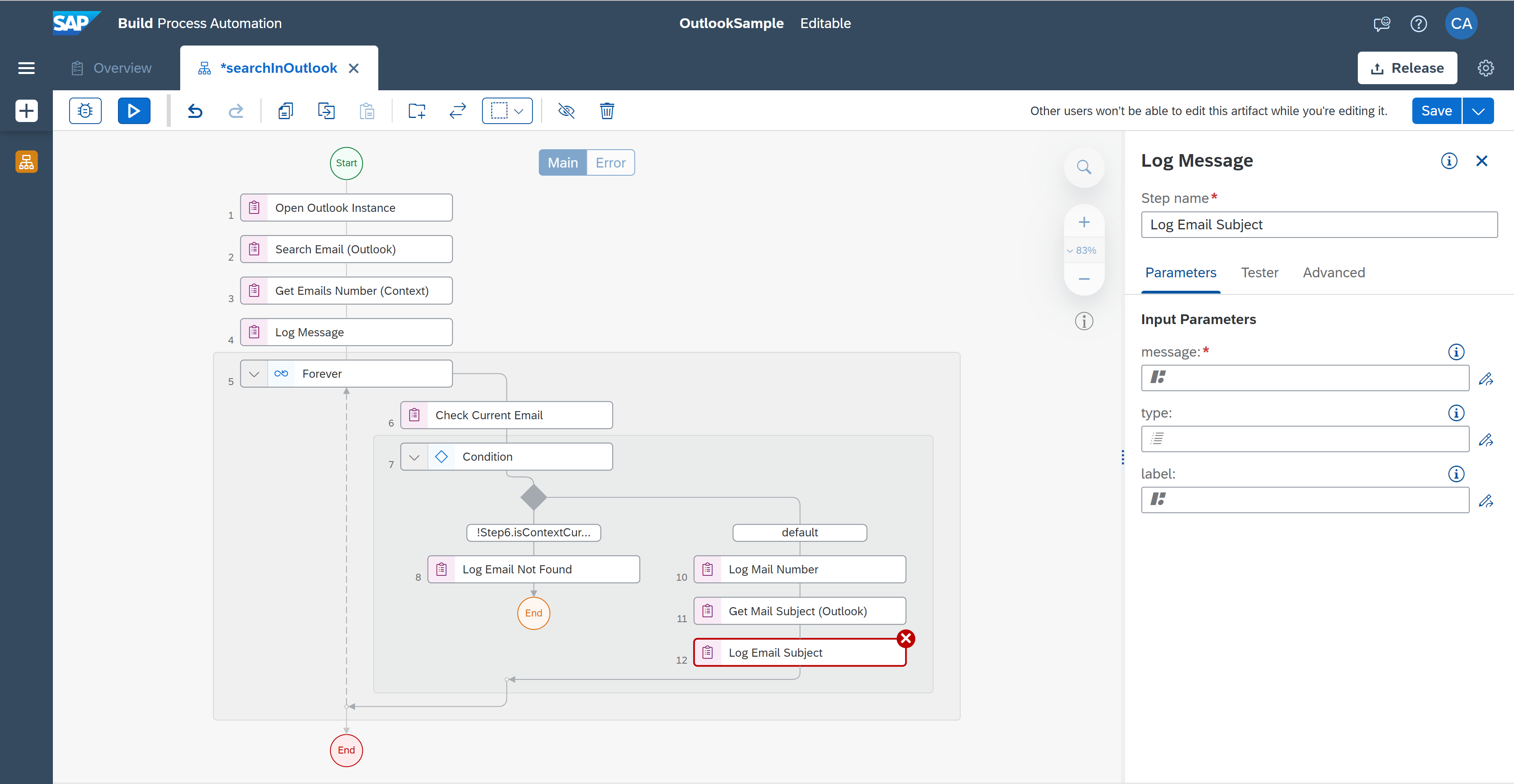The width and height of the screenshot is (1514, 784).
Task: Open expression editor for message parameter
Action: pyautogui.click(x=1486, y=379)
